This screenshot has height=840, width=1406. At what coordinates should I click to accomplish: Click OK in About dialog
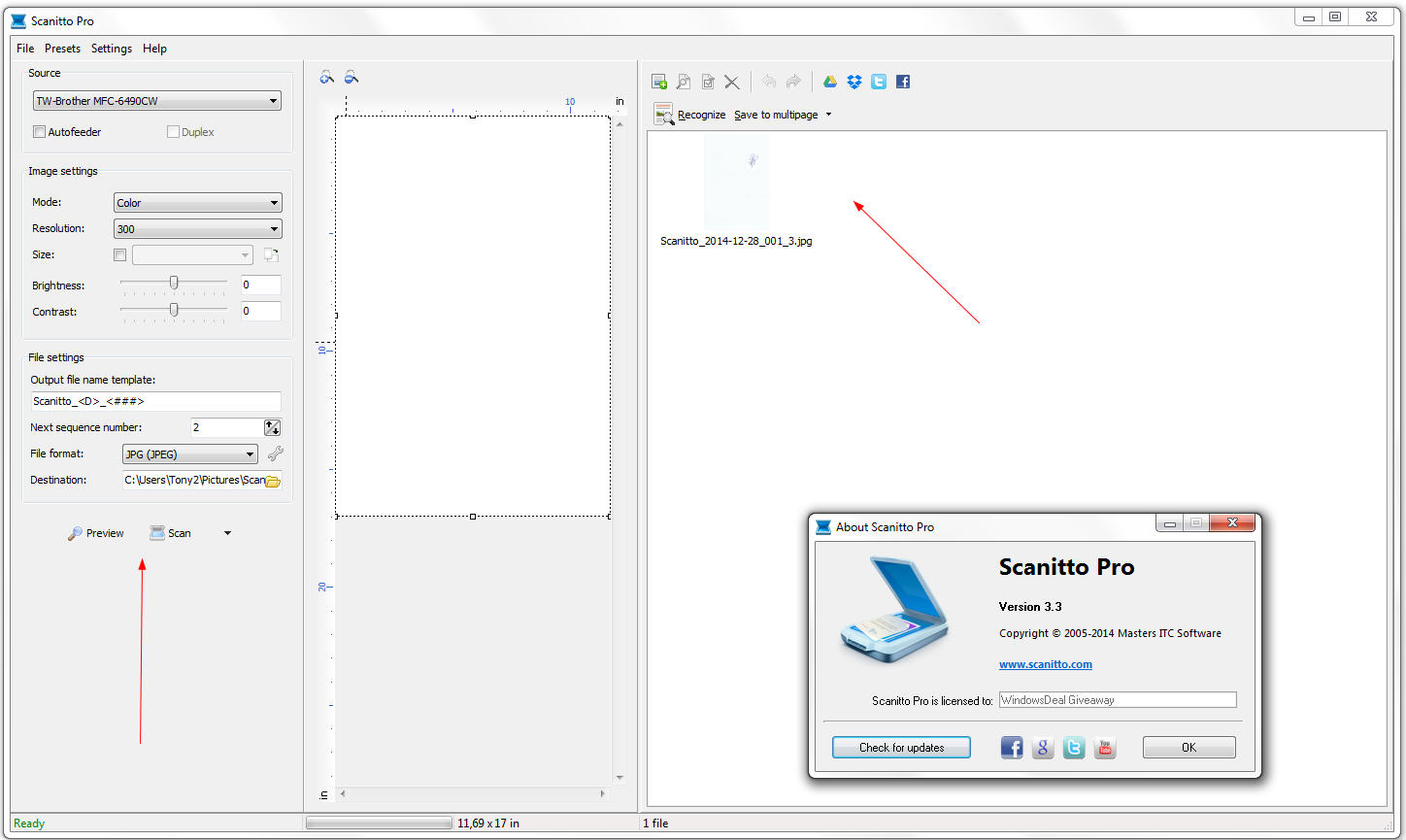pos(1188,748)
